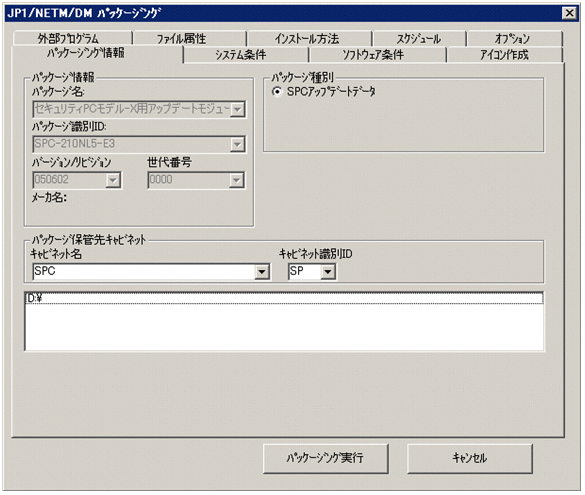Screen dimensions: 585x495
Task: Select the パッケージング情報 tab
Action: point(97,54)
